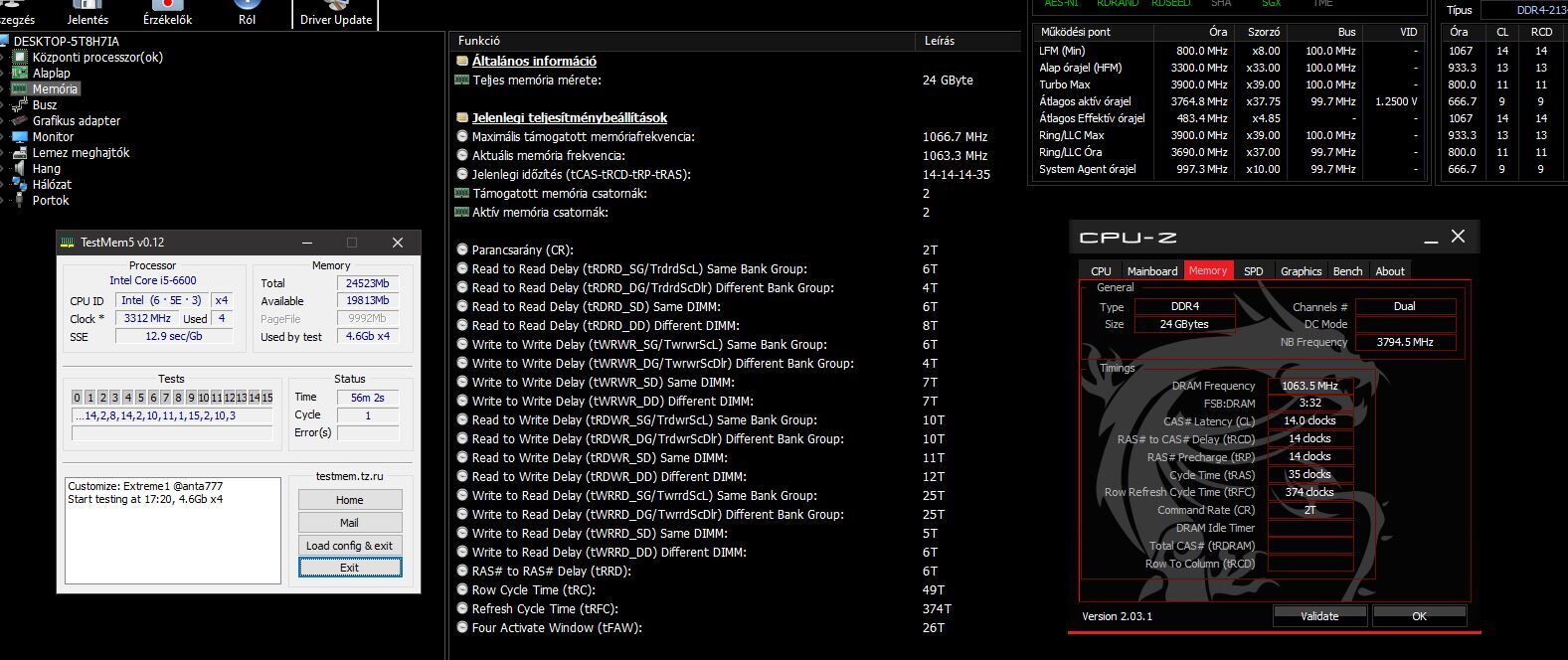Viewport: 1568px width, 660px height.
Task: Click the Aktív memória csatornák chip icon
Action: point(461,212)
